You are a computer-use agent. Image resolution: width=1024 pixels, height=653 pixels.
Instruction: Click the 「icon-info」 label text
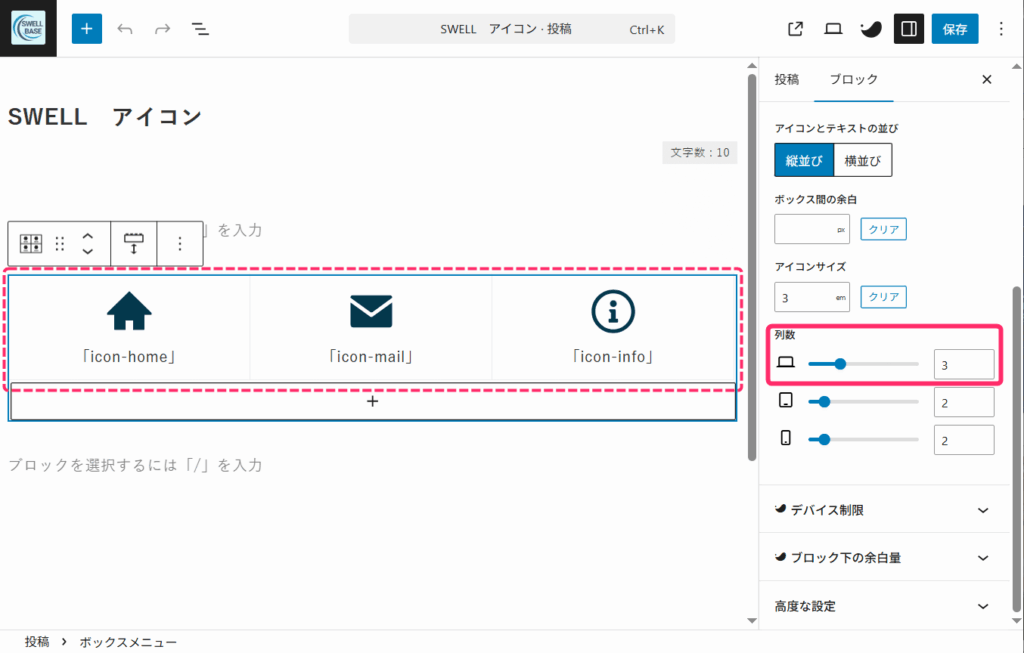click(613, 357)
